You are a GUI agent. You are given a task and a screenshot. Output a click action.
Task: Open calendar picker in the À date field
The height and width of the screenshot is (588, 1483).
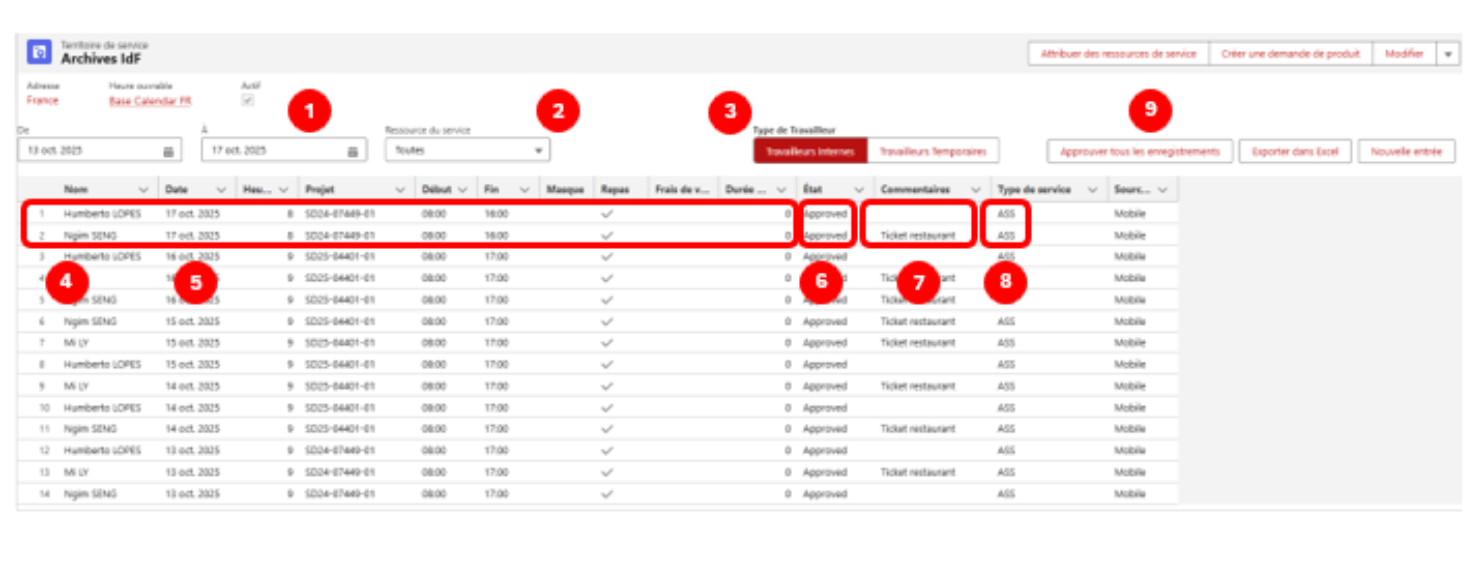coord(352,151)
